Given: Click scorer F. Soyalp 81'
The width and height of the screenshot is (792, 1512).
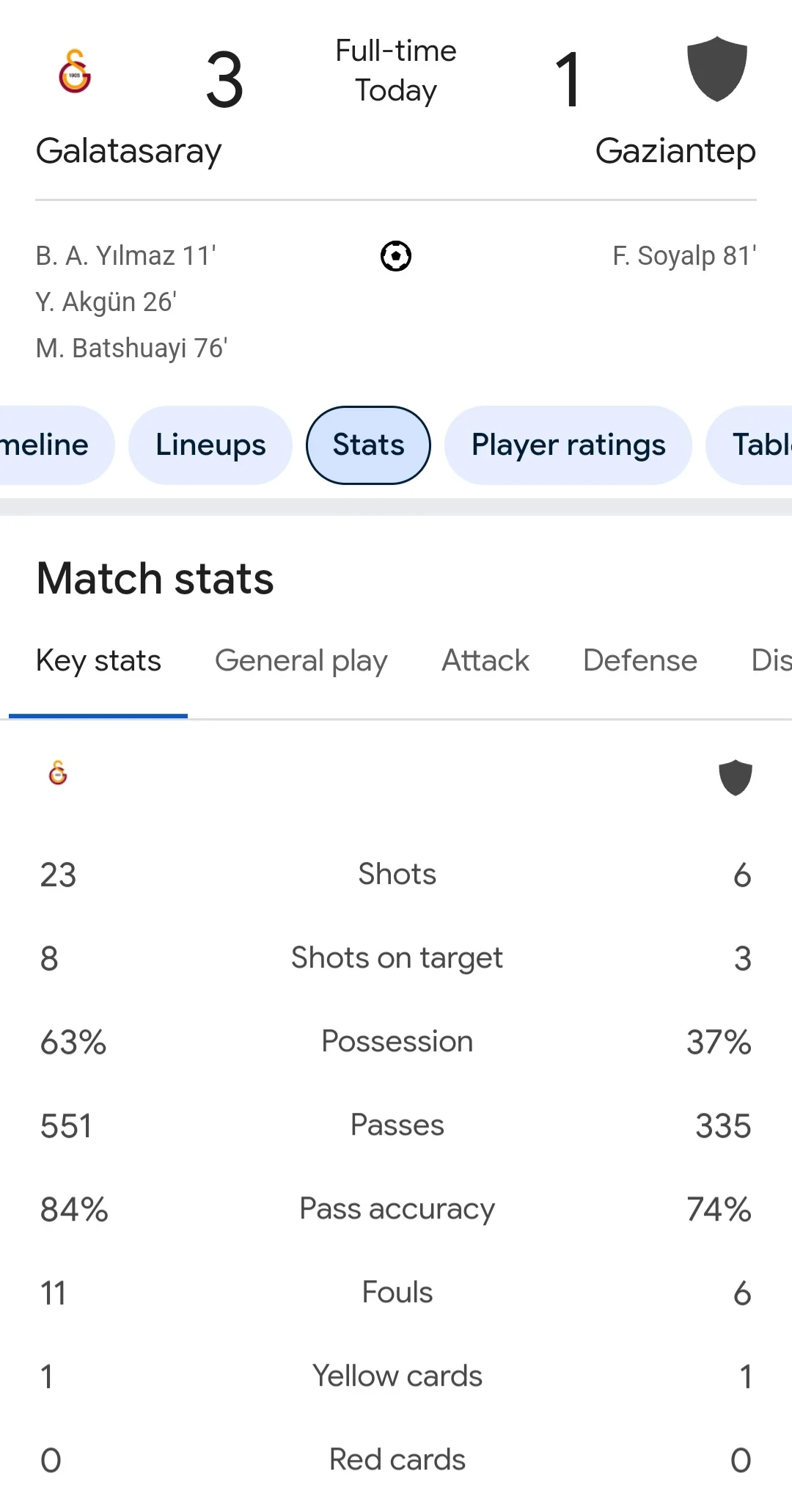Looking at the screenshot, I should (x=683, y=256).
